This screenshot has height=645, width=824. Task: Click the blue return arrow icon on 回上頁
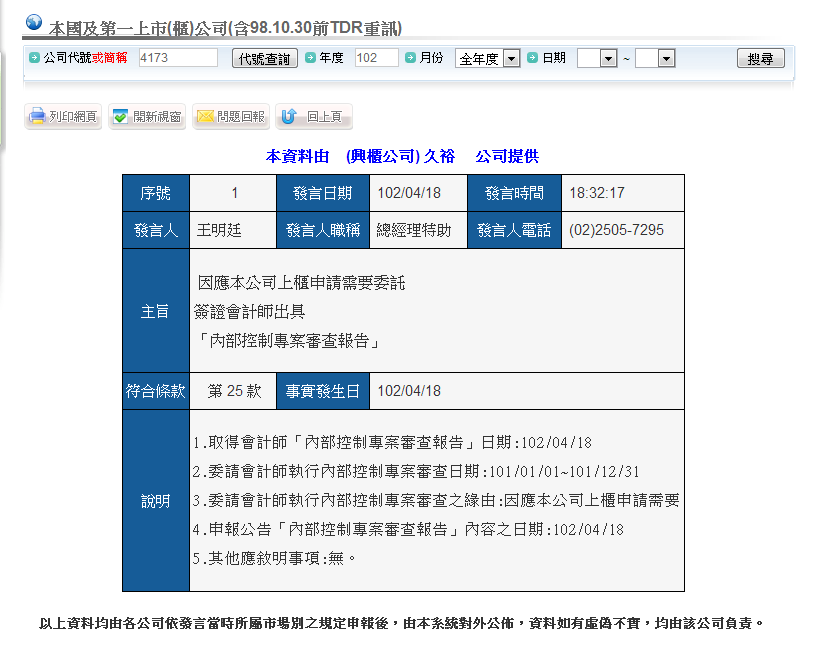click(289, 116)
